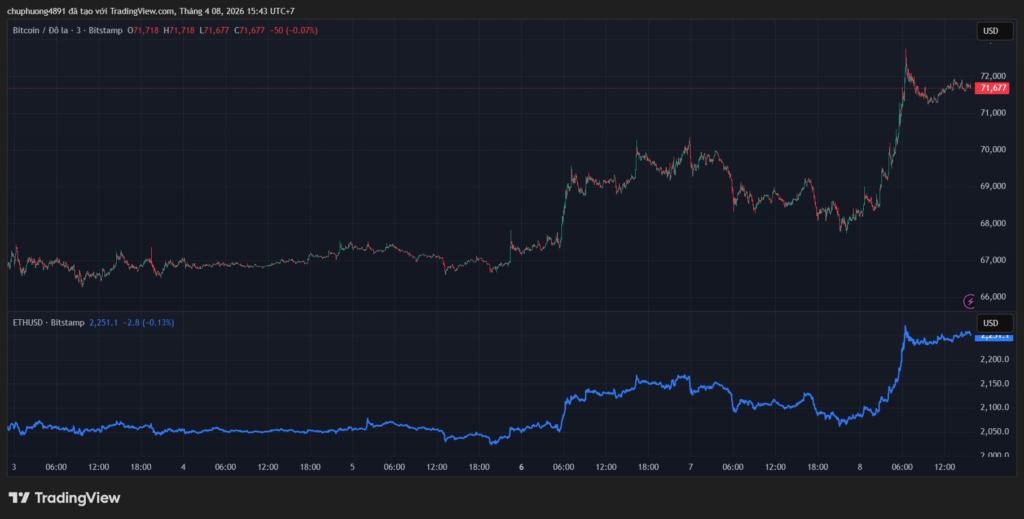Click the 66,000 price axis label

pos(992,297)
